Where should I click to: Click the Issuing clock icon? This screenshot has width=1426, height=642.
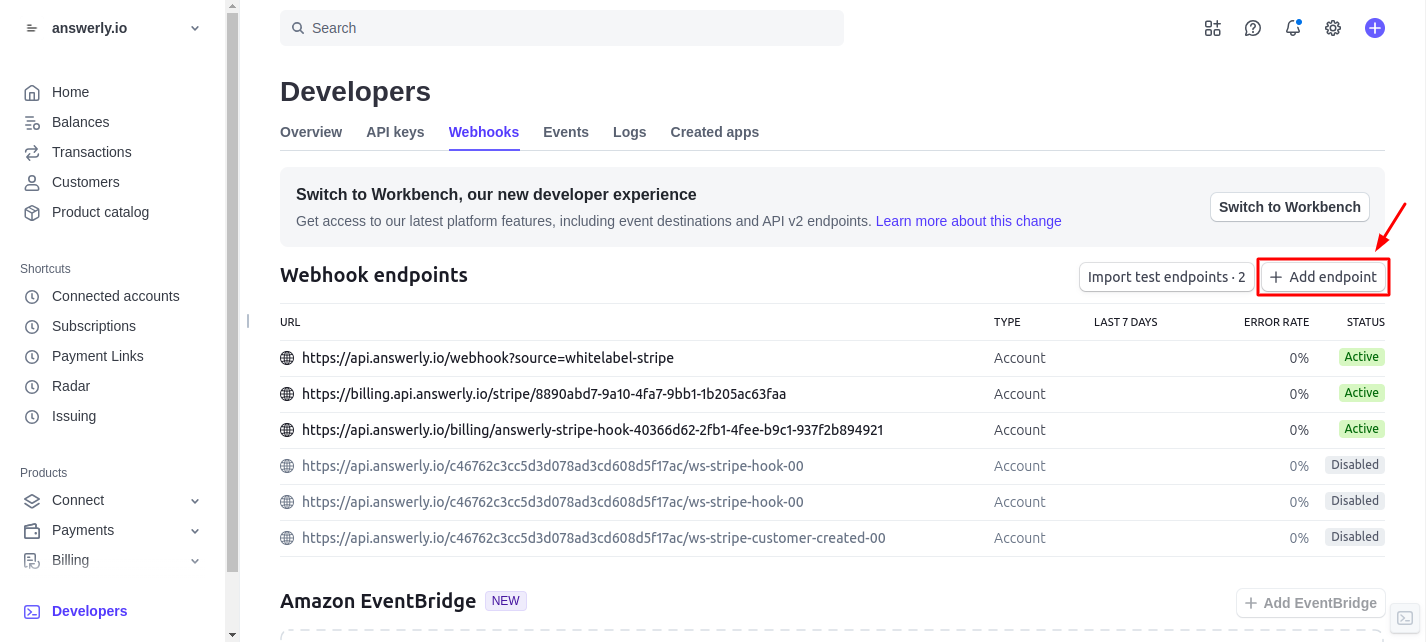coord(32,416)
